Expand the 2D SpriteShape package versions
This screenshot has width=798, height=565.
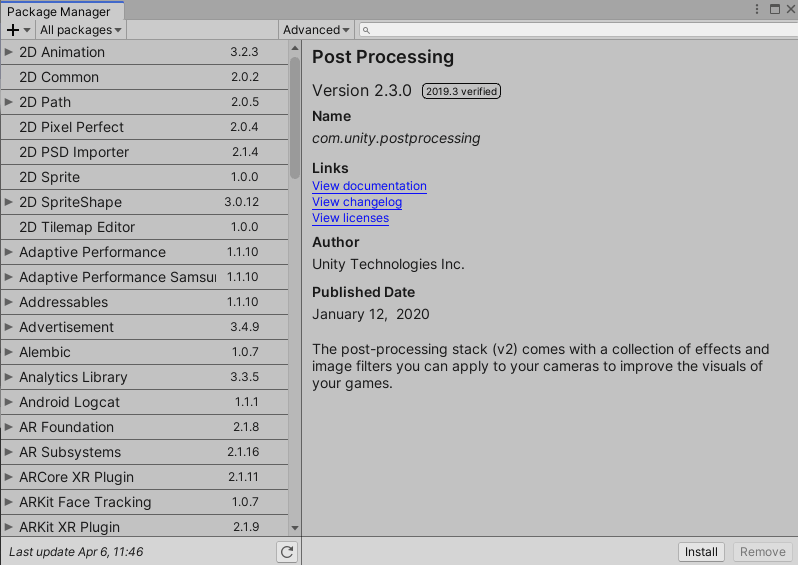8,202
